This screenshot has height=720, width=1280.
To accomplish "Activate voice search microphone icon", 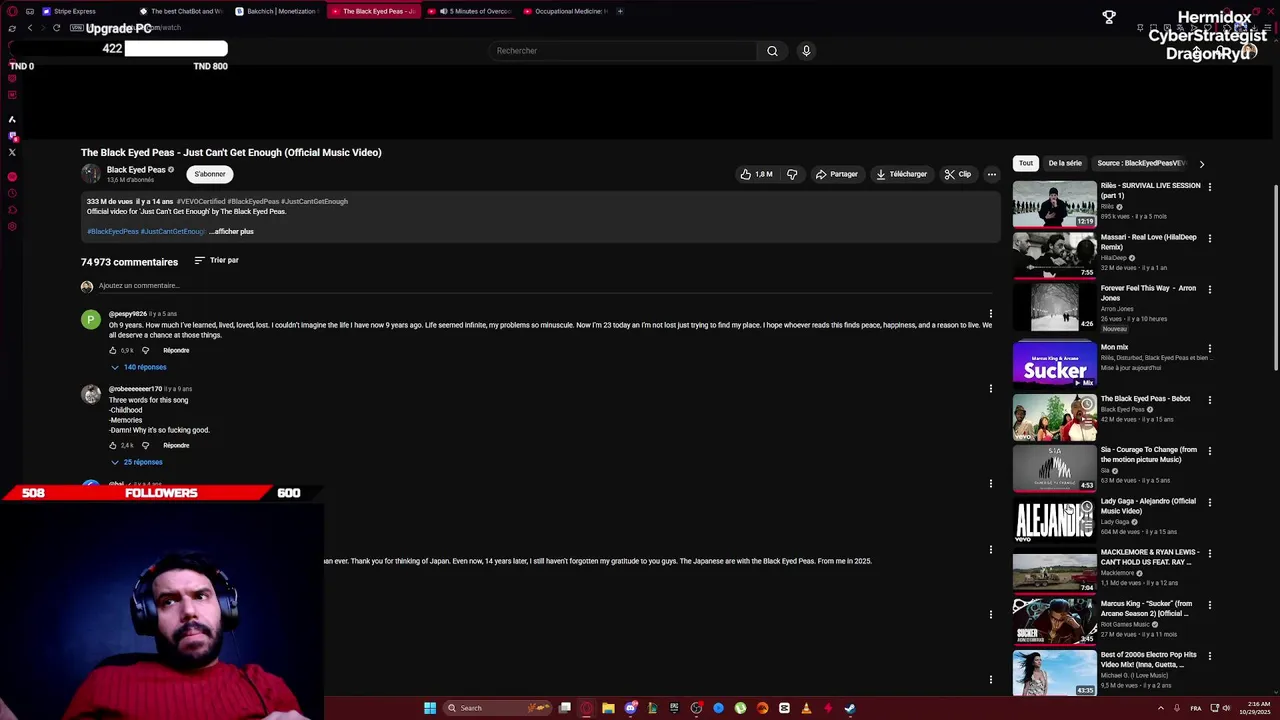I will (806, 51).
